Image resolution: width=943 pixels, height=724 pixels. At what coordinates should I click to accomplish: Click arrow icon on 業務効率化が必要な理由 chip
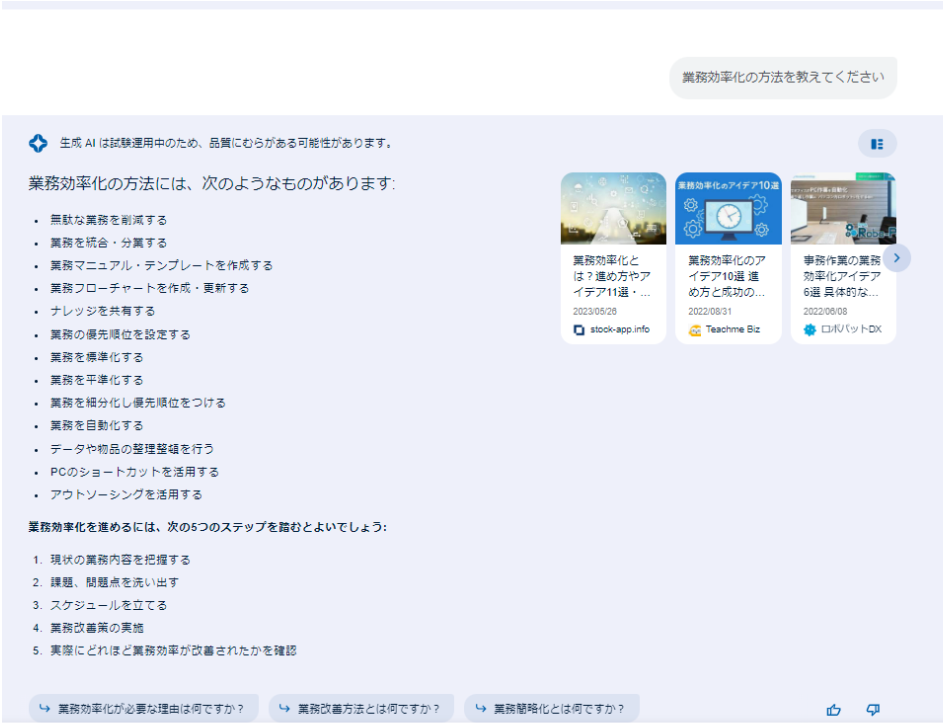point(44,709)
